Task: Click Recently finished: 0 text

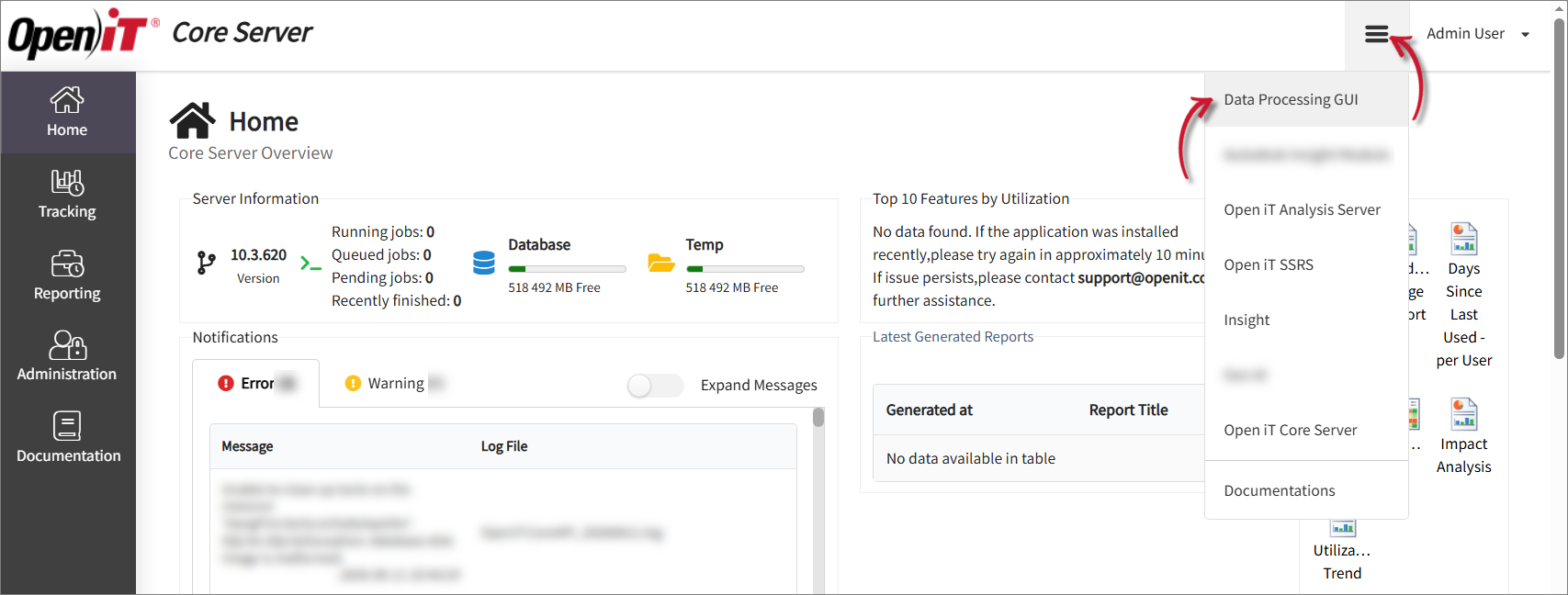Action: tap(397, 300)
